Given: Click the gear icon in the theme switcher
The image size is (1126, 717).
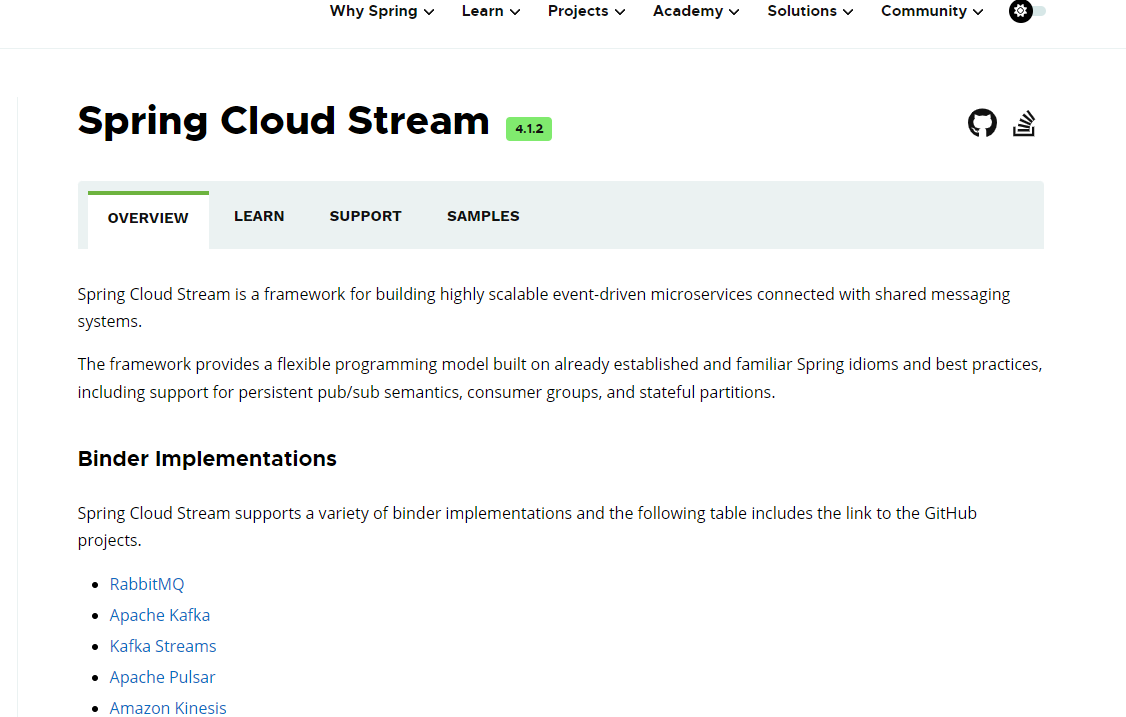Looking at the screenshot, I should pos(1021,11).
